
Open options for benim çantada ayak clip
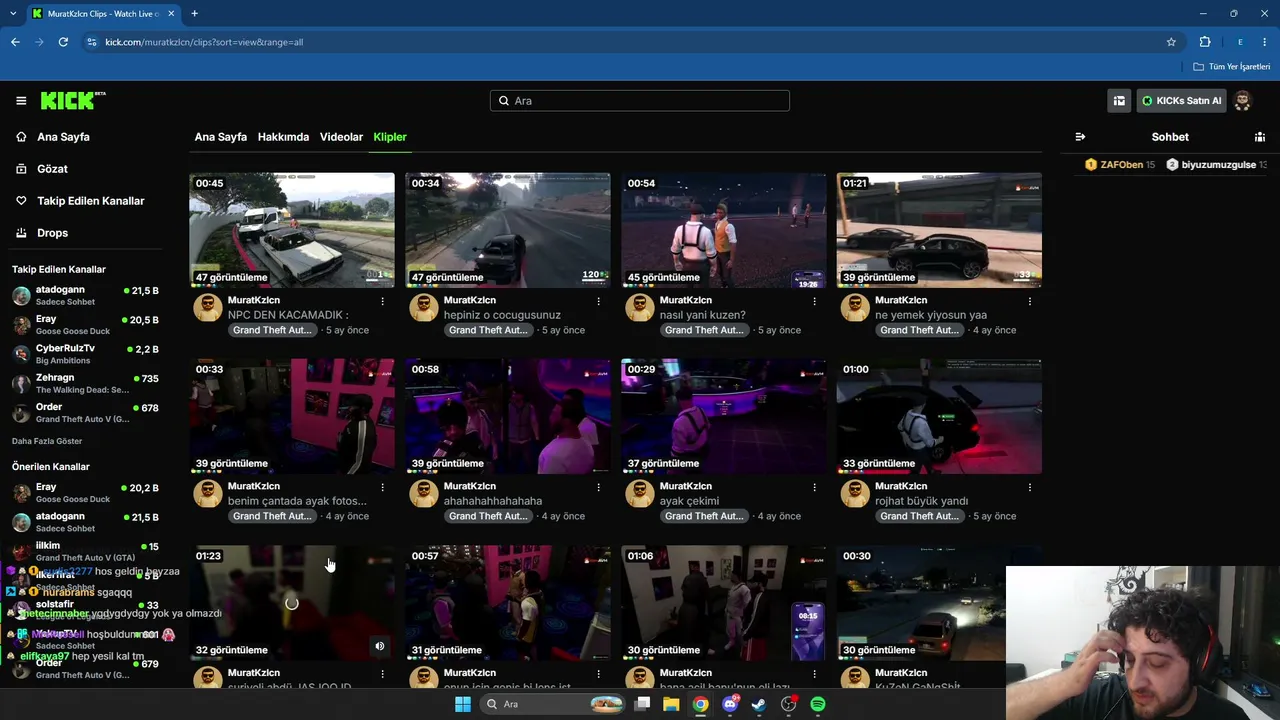pos(382,487)
